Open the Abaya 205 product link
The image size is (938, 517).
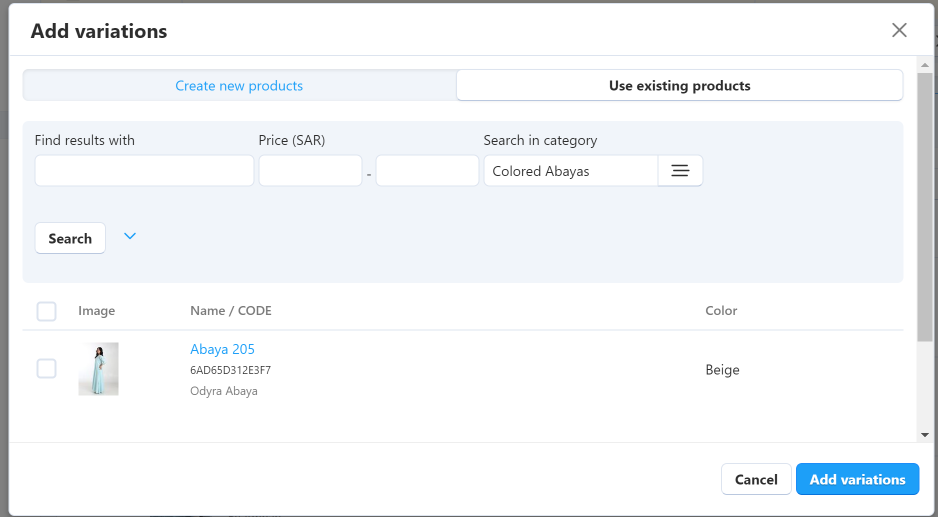[223, 349]
